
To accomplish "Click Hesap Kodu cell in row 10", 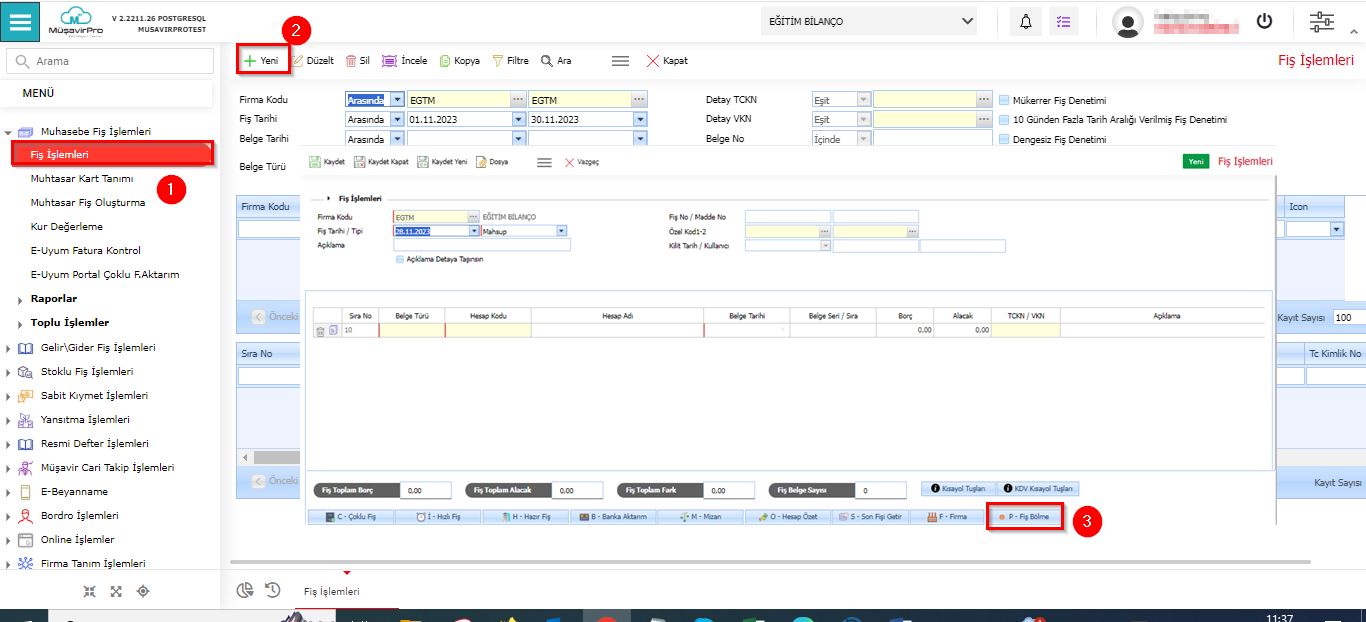I will [x=488, y=330].
